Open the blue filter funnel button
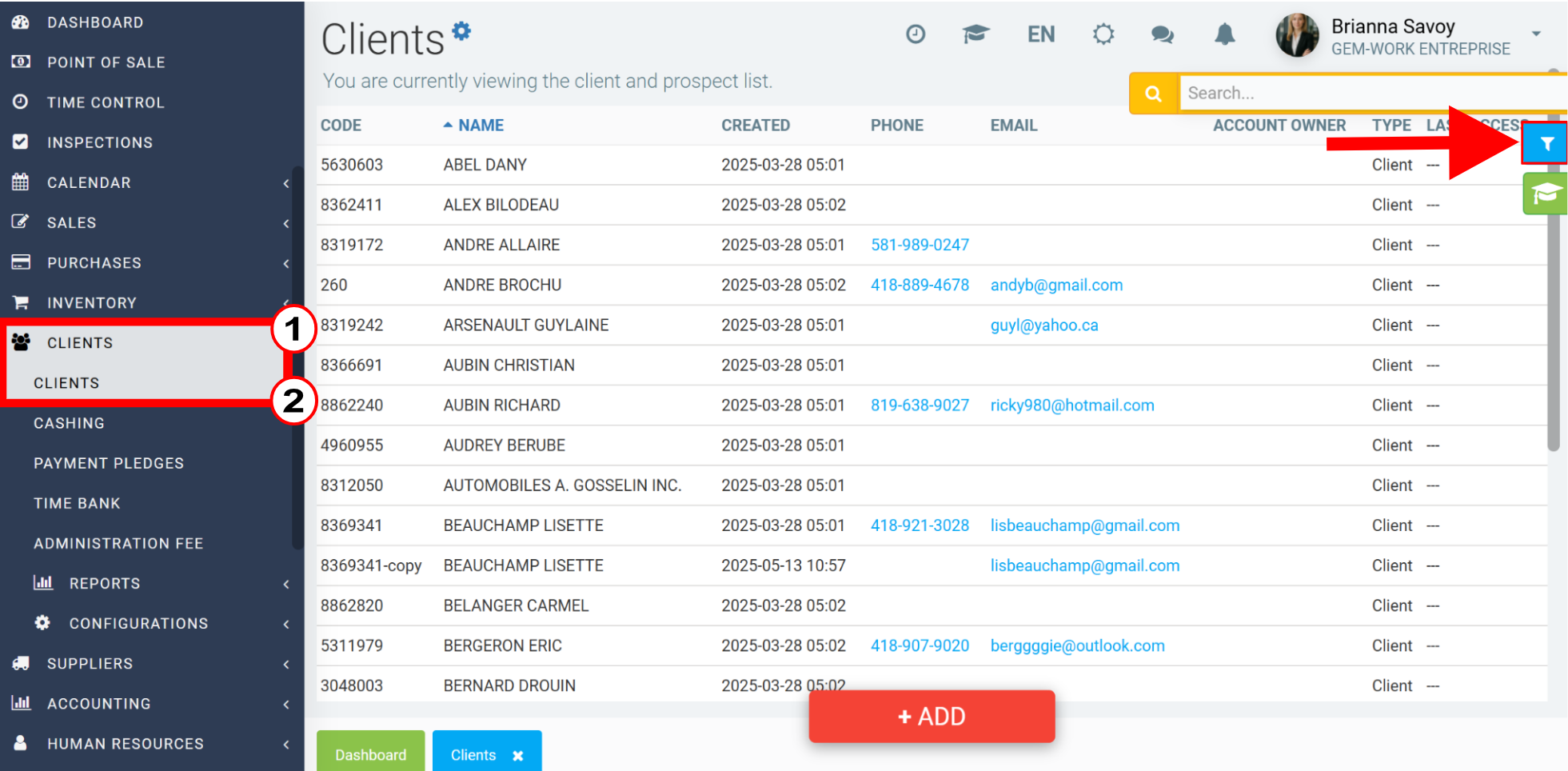Viewport: 1568px width, 771px height. (x=1545, y=144)
